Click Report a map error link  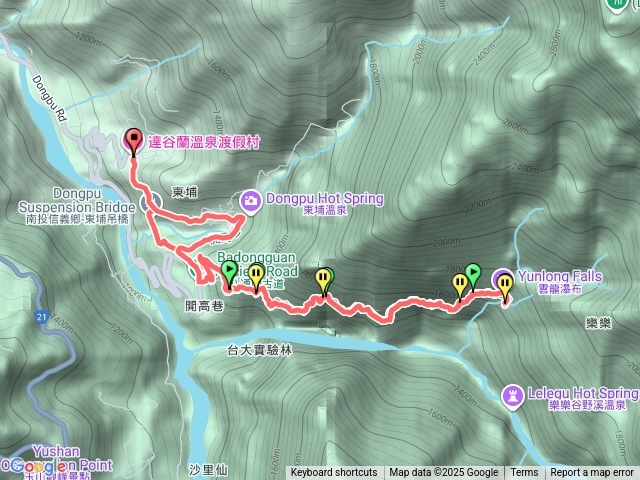[591, 473]
